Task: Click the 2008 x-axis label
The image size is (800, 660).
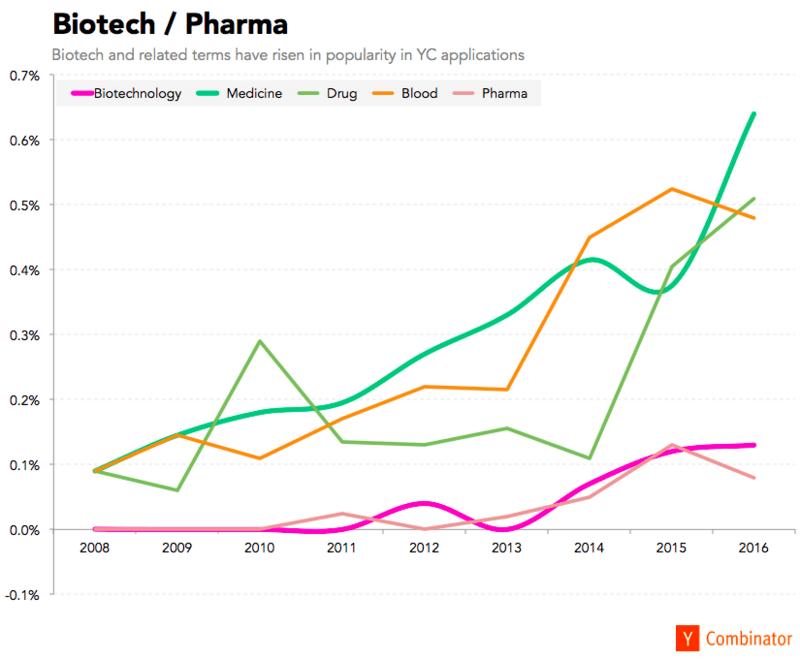Action: tap(94, 548)
